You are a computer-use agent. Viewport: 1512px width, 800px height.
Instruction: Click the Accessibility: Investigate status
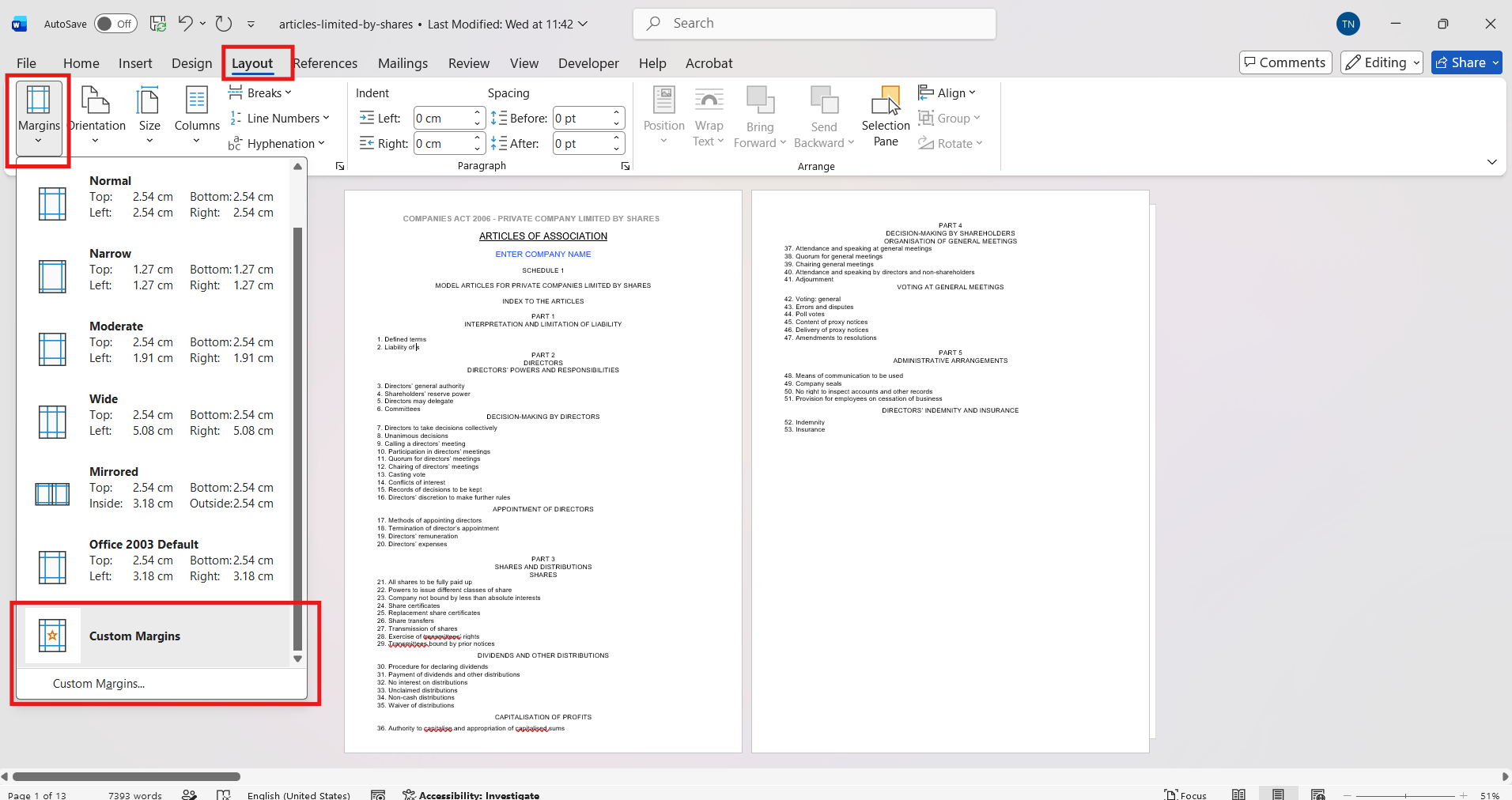pyautogui.click(x=471, y=794)
